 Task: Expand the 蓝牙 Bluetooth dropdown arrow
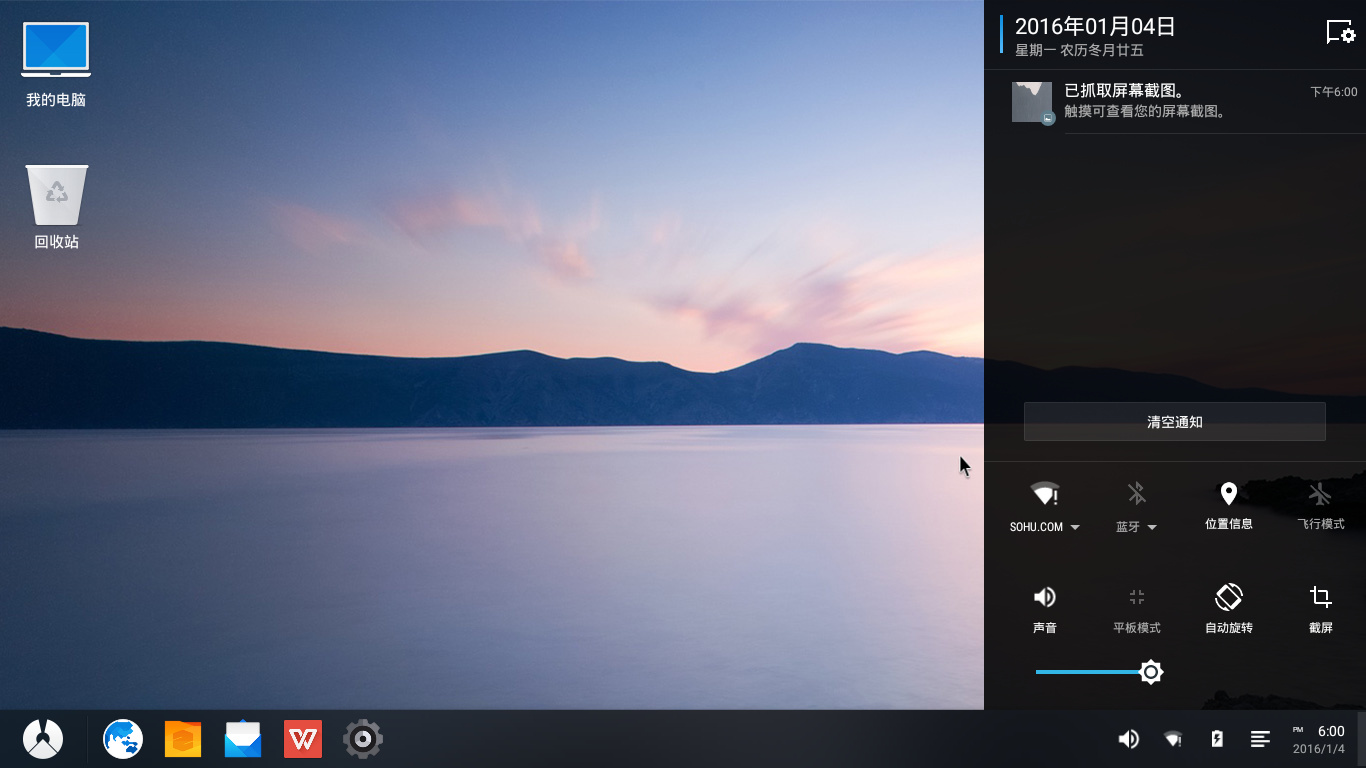[1152, 527]
